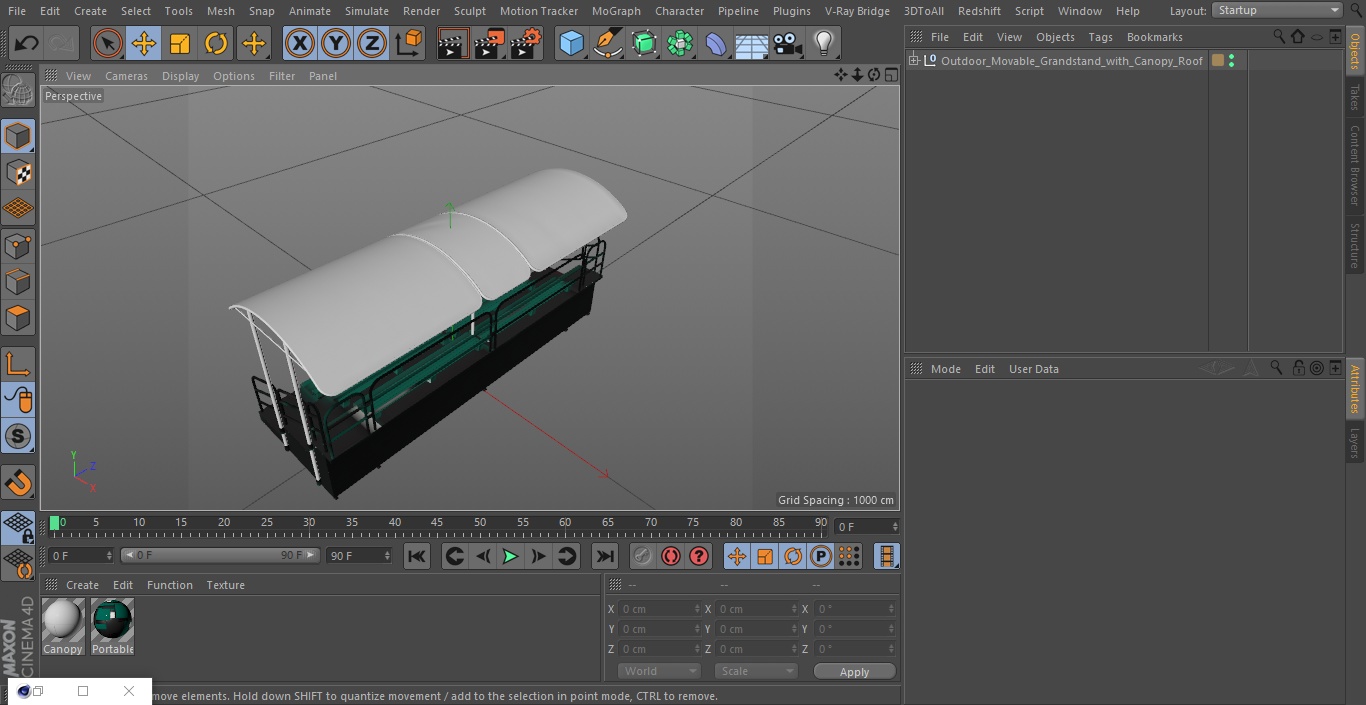Play the animation forwards

point(510,556)
